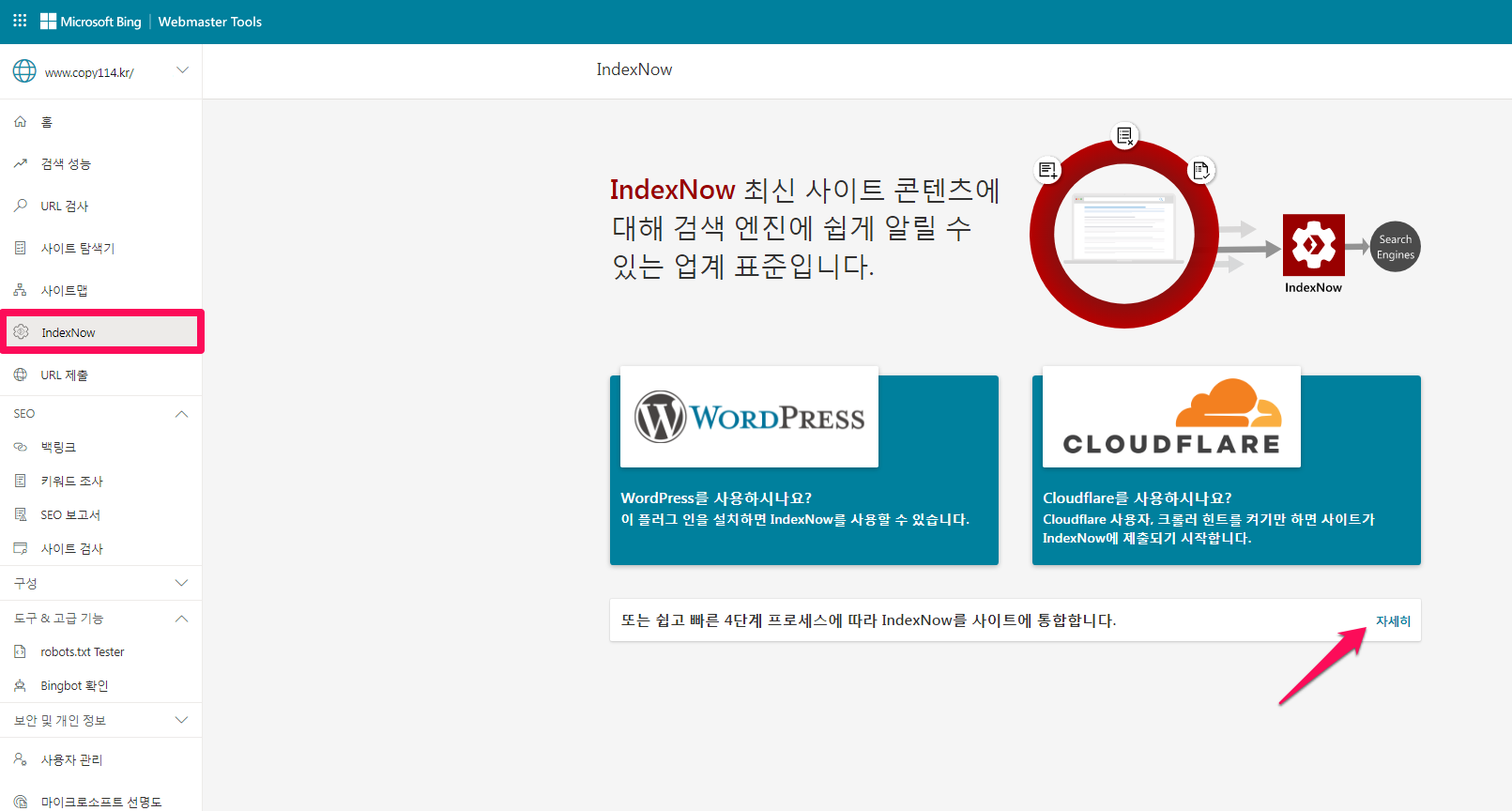Click the 4단계 프로세스 integration text
Image resolution: width=1512 pixels, height=811 pixels.
[868, 620]
